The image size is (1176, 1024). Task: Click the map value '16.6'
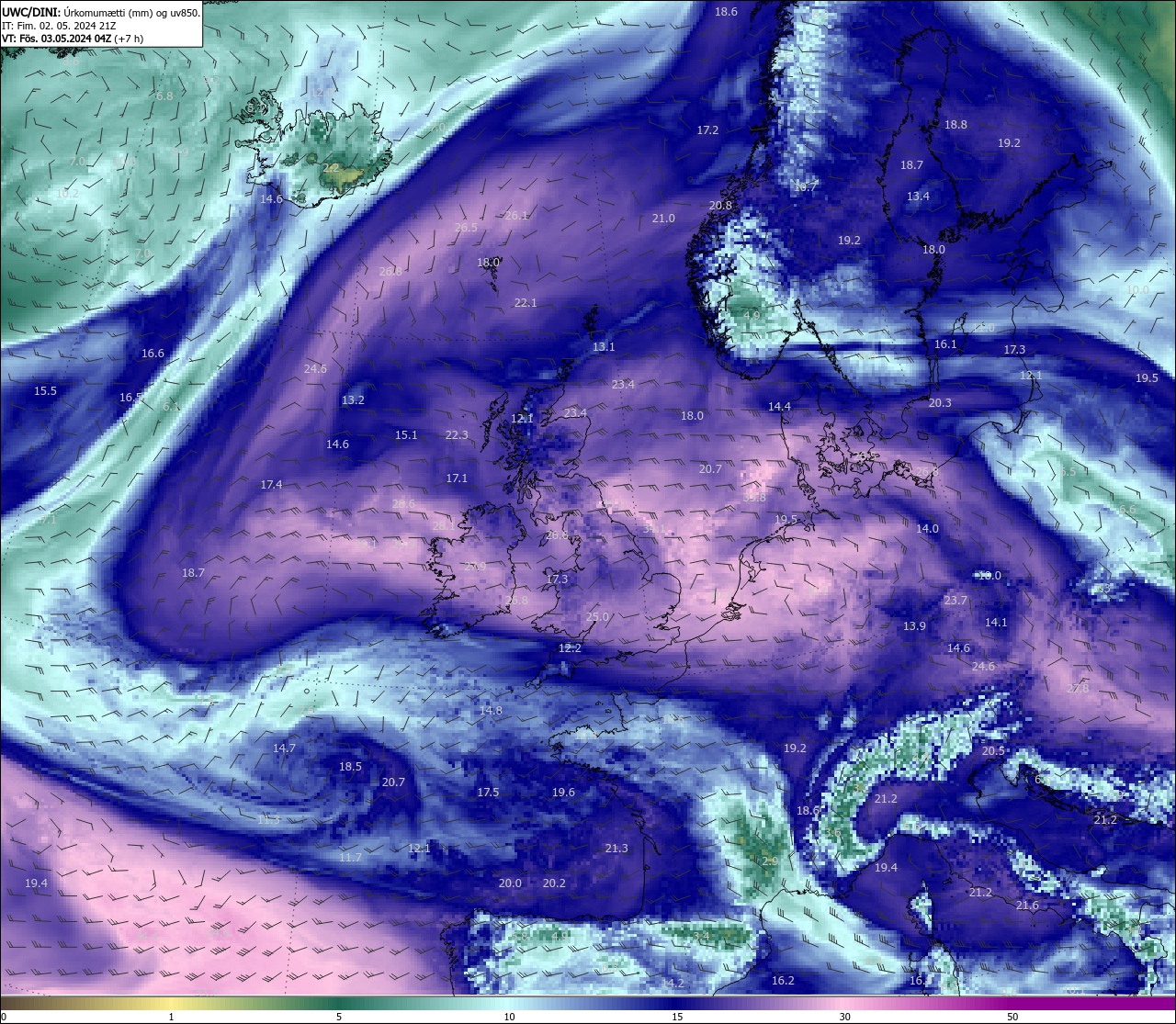click(x=153, y=353)
